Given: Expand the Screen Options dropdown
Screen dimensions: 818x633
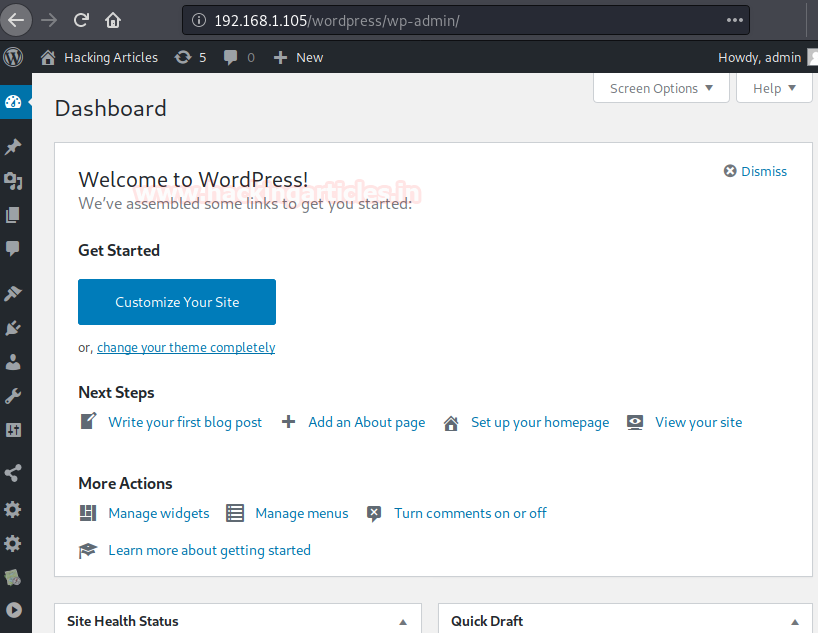Looking at the screenshot, I should coord(661,88).
